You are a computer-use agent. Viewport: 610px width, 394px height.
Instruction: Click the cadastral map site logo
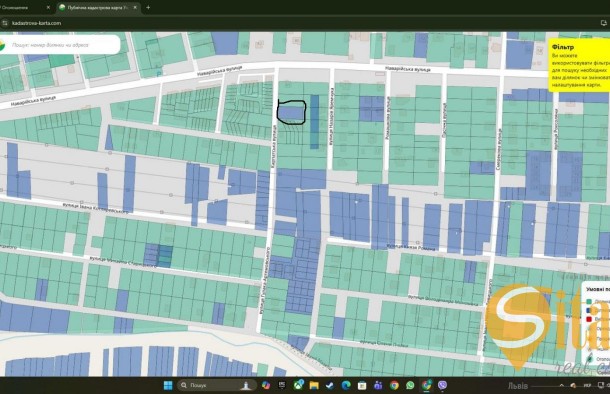[x=2, y=45]
